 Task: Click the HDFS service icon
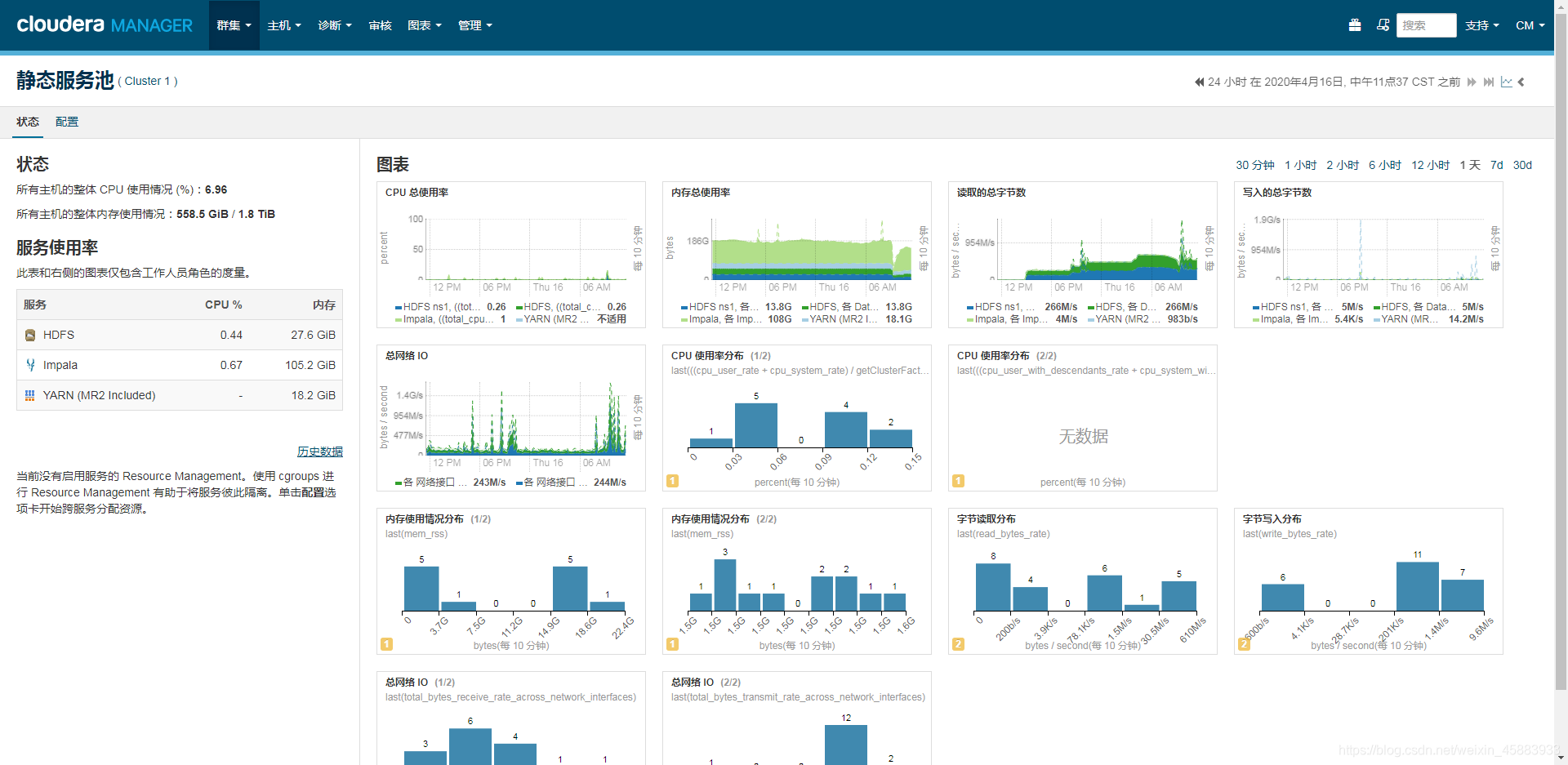point(30,335)
